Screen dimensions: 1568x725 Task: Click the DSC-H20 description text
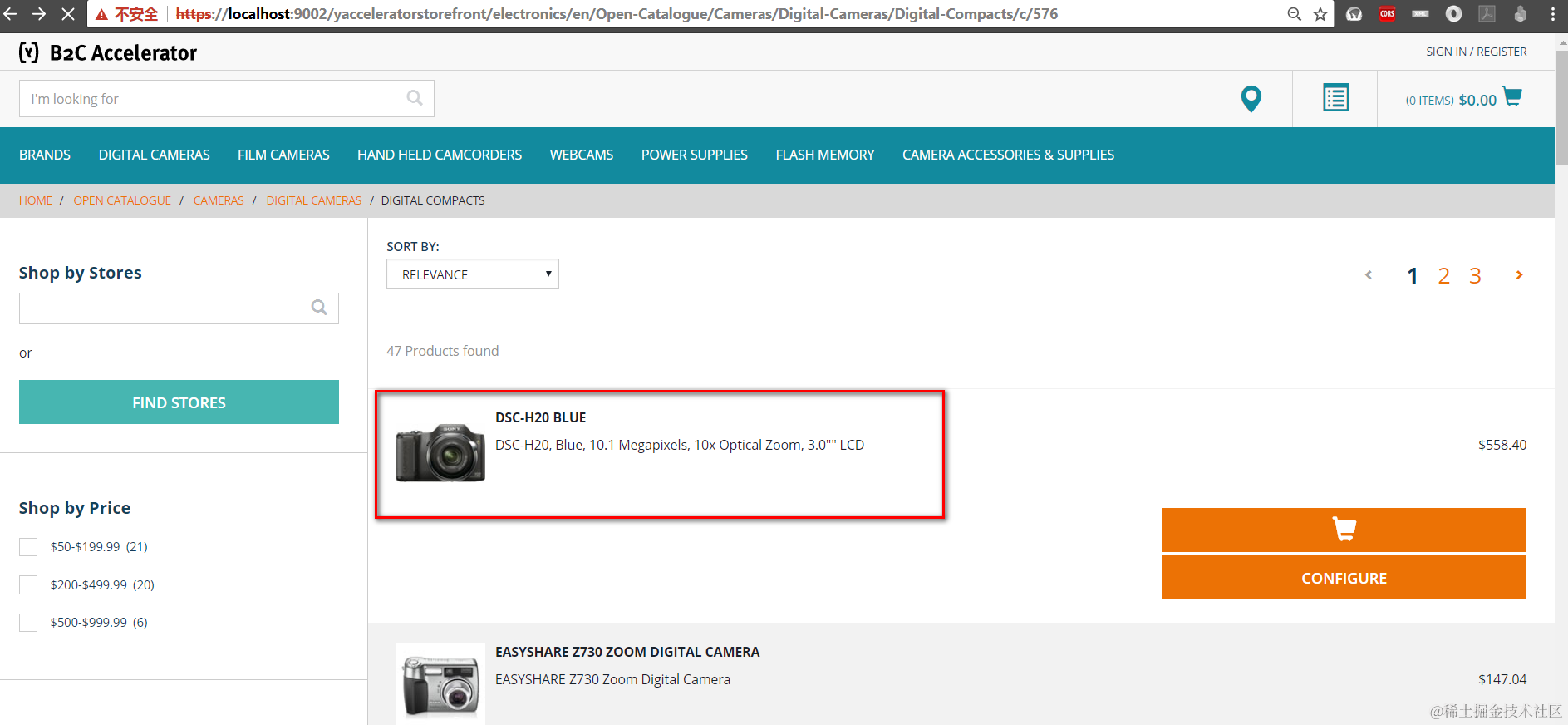(680, 445)
